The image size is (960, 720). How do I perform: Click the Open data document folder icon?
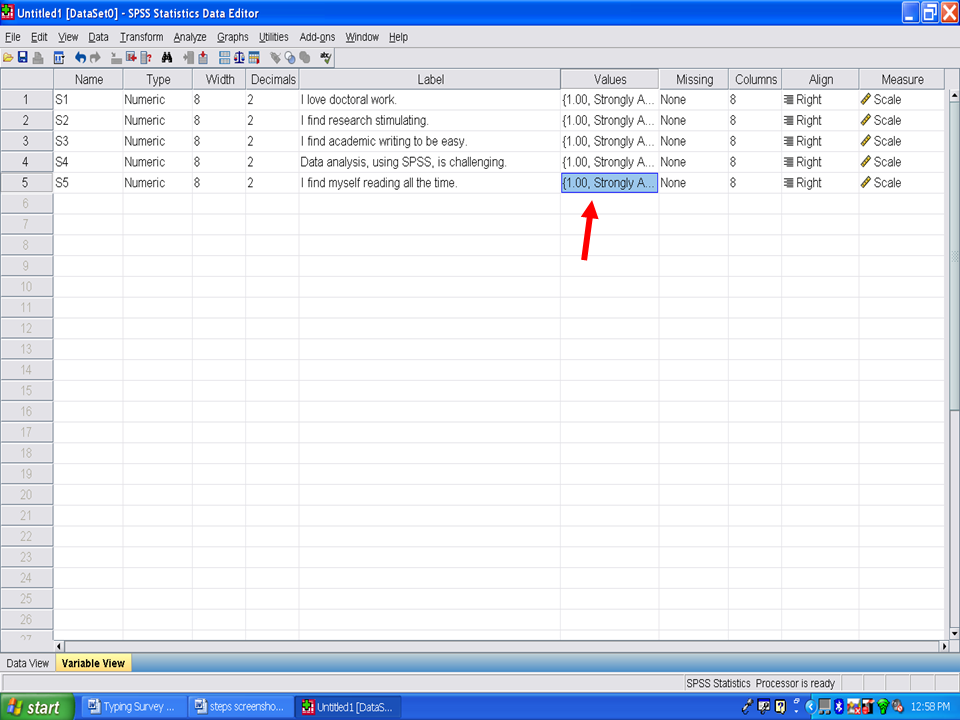[x=8, y=58]
